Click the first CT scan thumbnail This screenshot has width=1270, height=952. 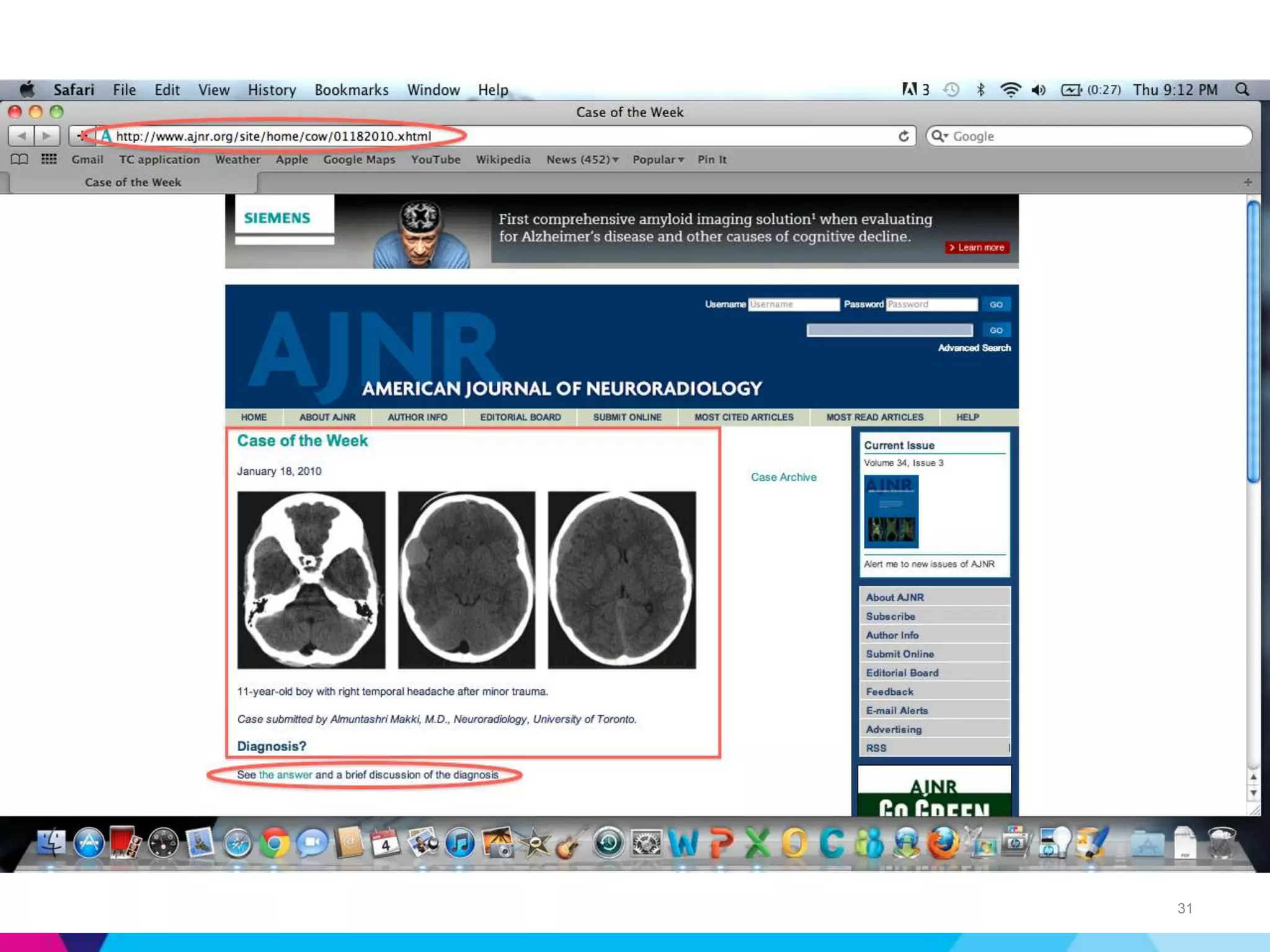tap(311, 580)
